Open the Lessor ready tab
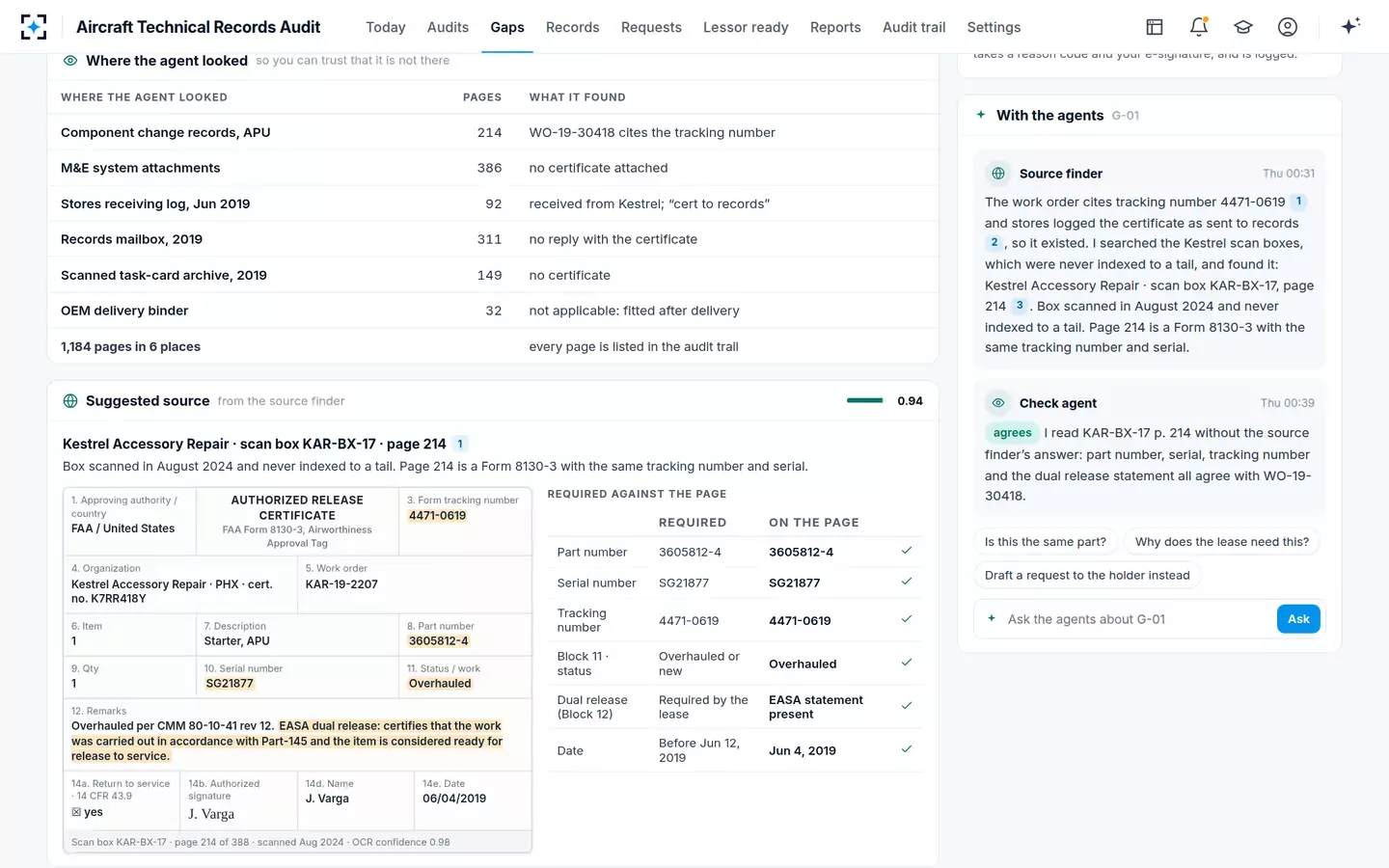The image size is (1389, 868). (x=746, y=27)
